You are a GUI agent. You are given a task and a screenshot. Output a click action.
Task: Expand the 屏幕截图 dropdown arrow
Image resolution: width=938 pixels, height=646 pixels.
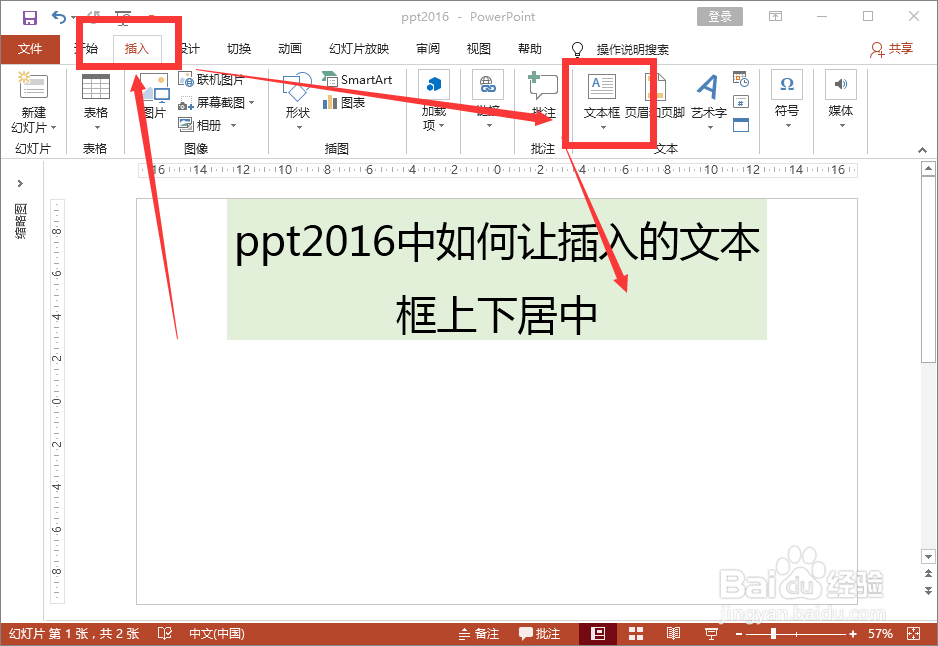pyautogui.click(x=251, y=103)
